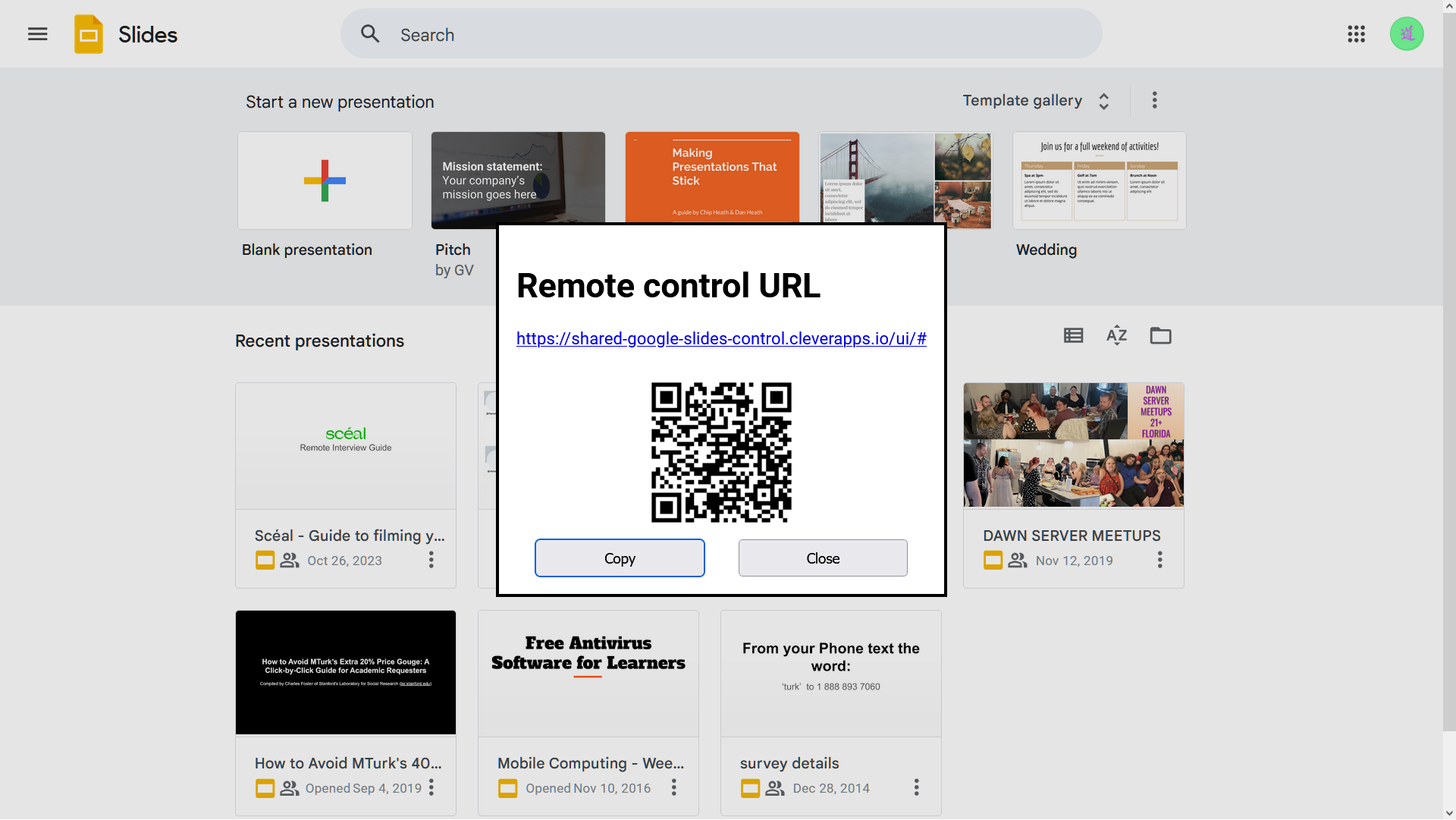Open the Wedding template thumbnail
1456x820 pixels.
tap(1099, 181)
